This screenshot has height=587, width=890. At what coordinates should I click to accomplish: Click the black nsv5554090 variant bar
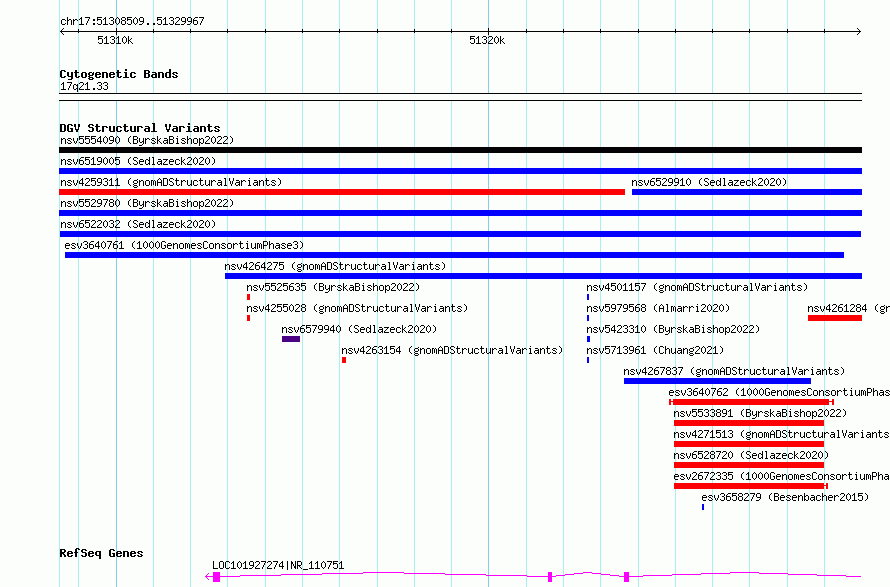point(460,150)
